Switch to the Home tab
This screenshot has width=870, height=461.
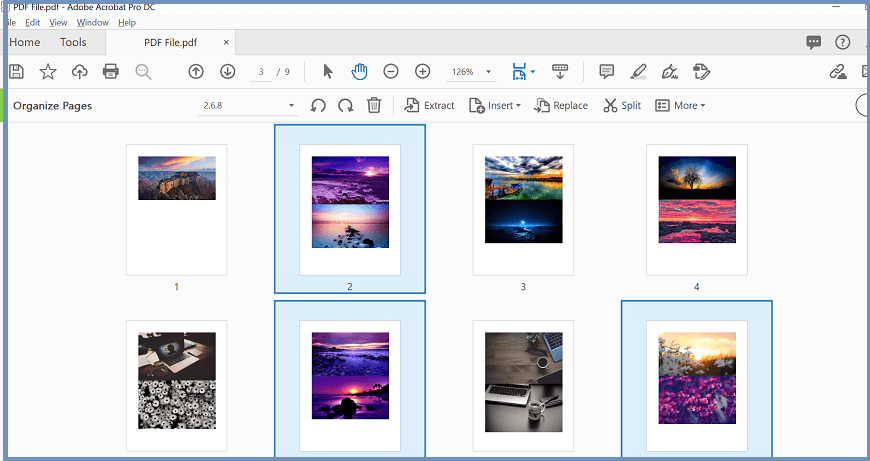coord(24,42)
